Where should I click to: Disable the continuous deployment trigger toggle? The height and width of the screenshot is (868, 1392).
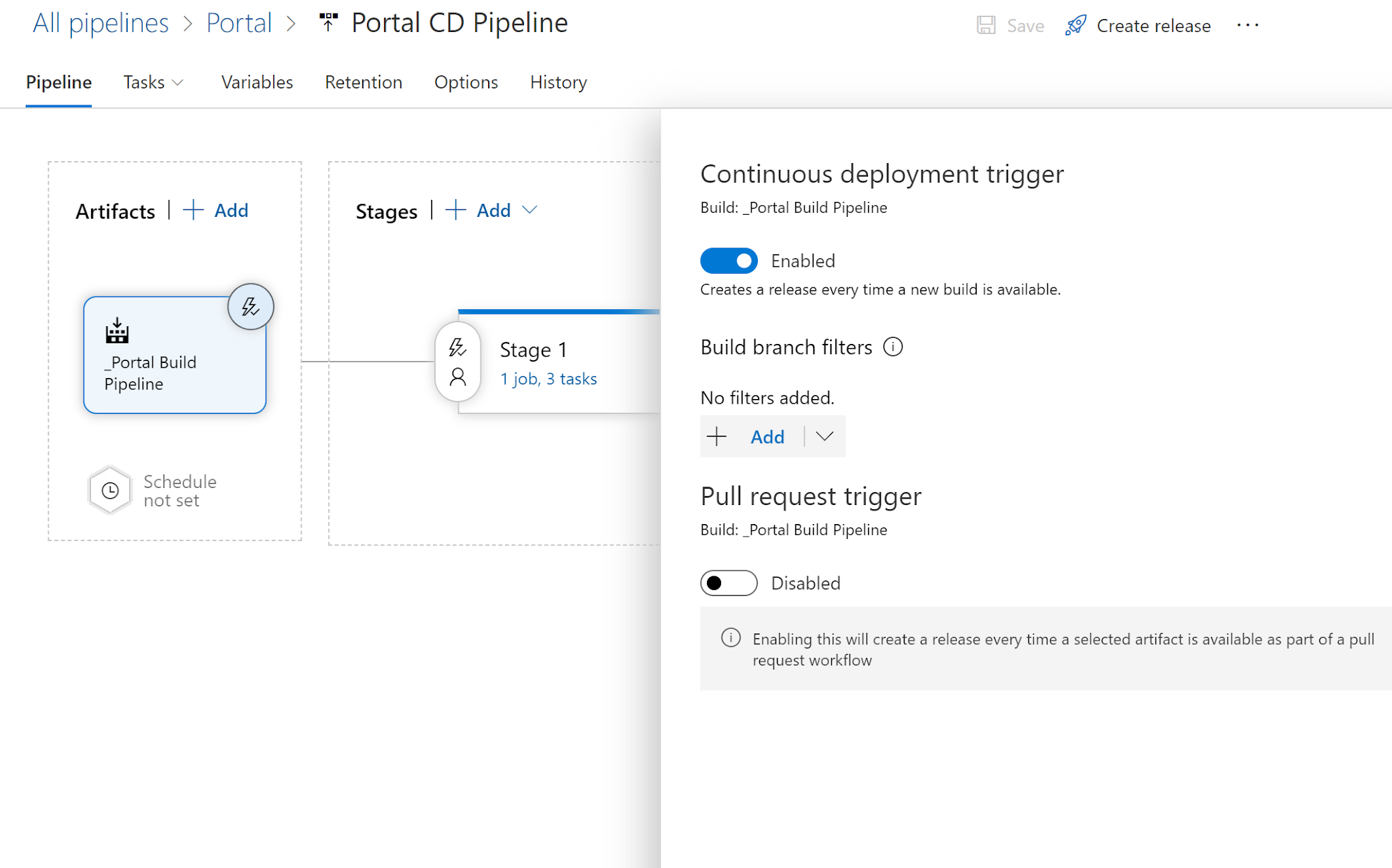click(x=729, y=260)
